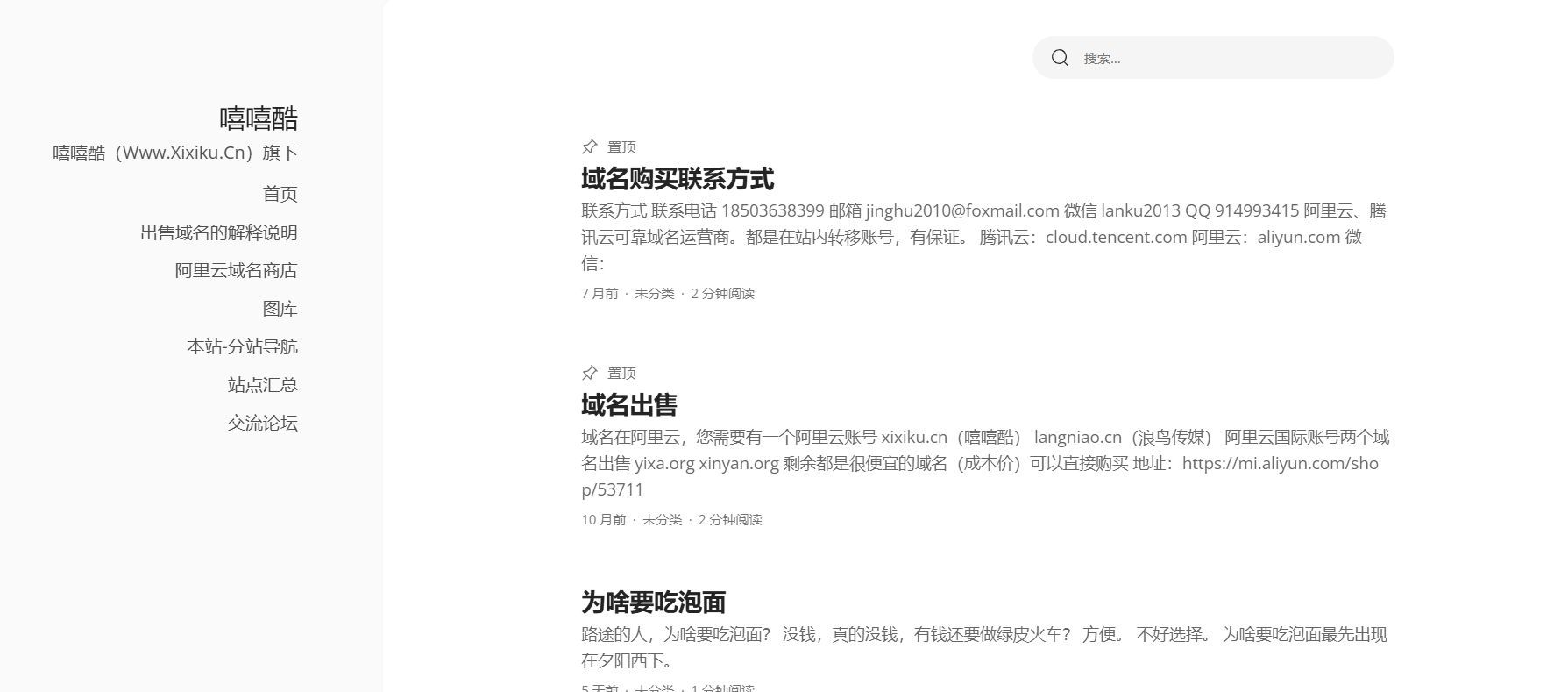Open the post titled 域名出售
1568x692 pixels.
pyautogui.click(x=629, y=404)
